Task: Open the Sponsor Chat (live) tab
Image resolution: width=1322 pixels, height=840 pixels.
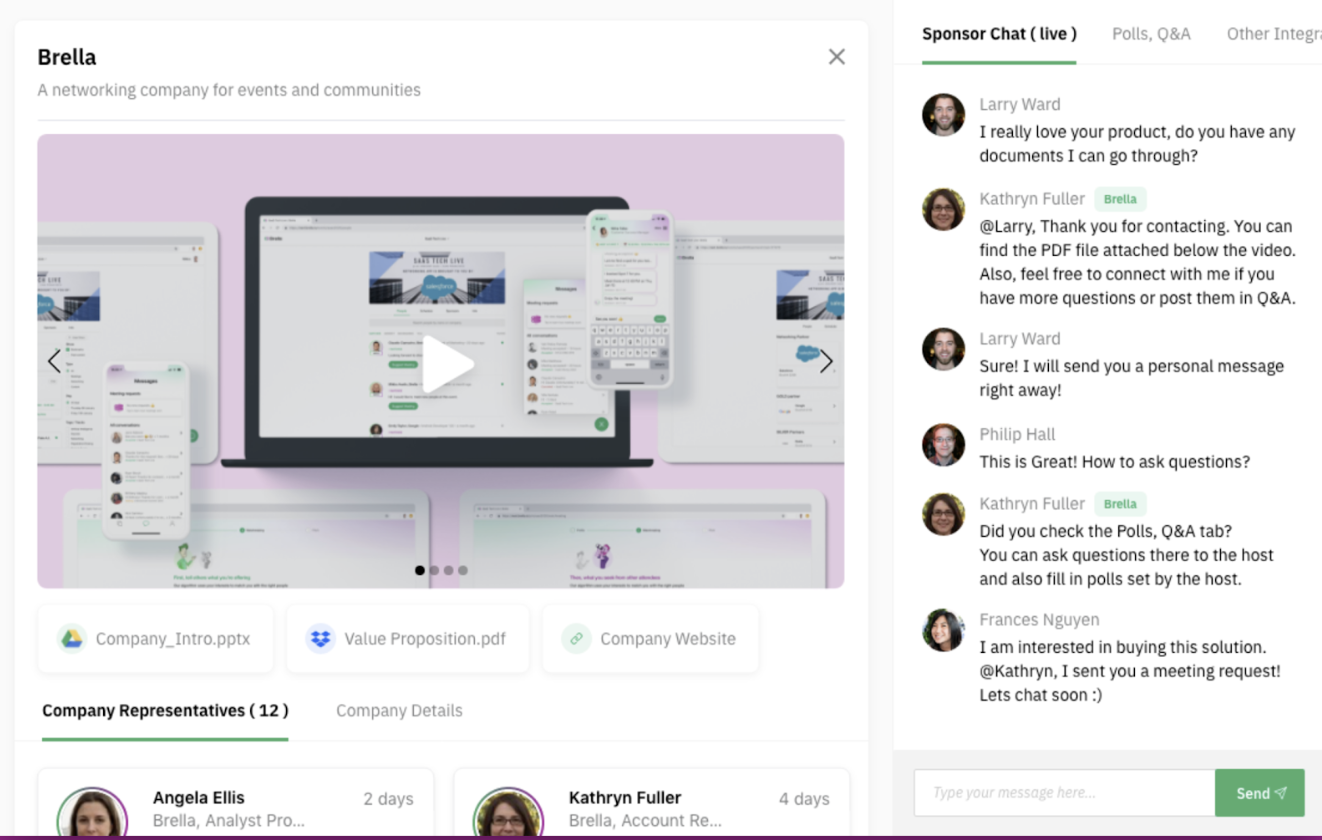Action: coord(999,34)
